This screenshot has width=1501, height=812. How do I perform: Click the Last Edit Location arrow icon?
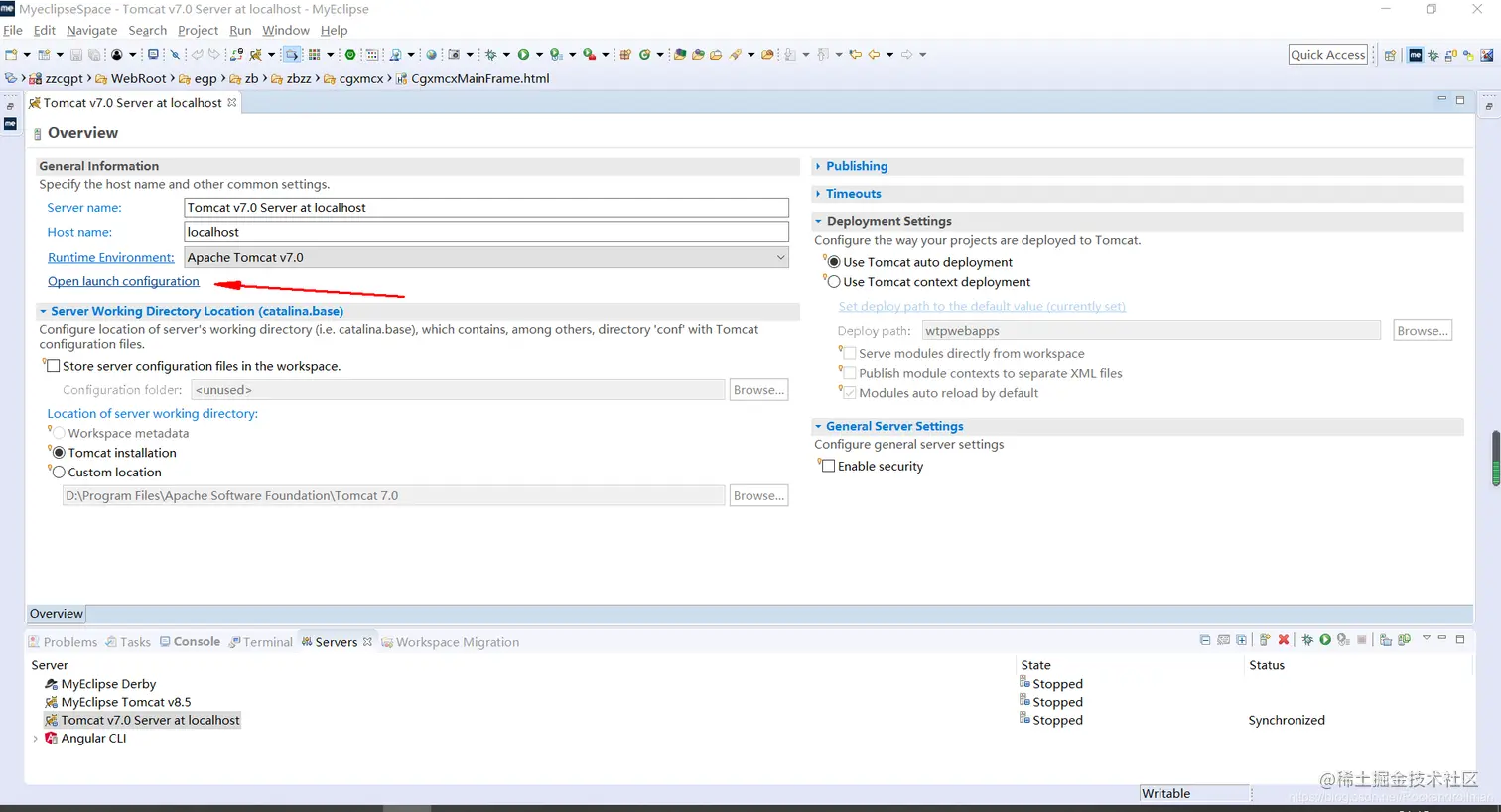(855, 55)
